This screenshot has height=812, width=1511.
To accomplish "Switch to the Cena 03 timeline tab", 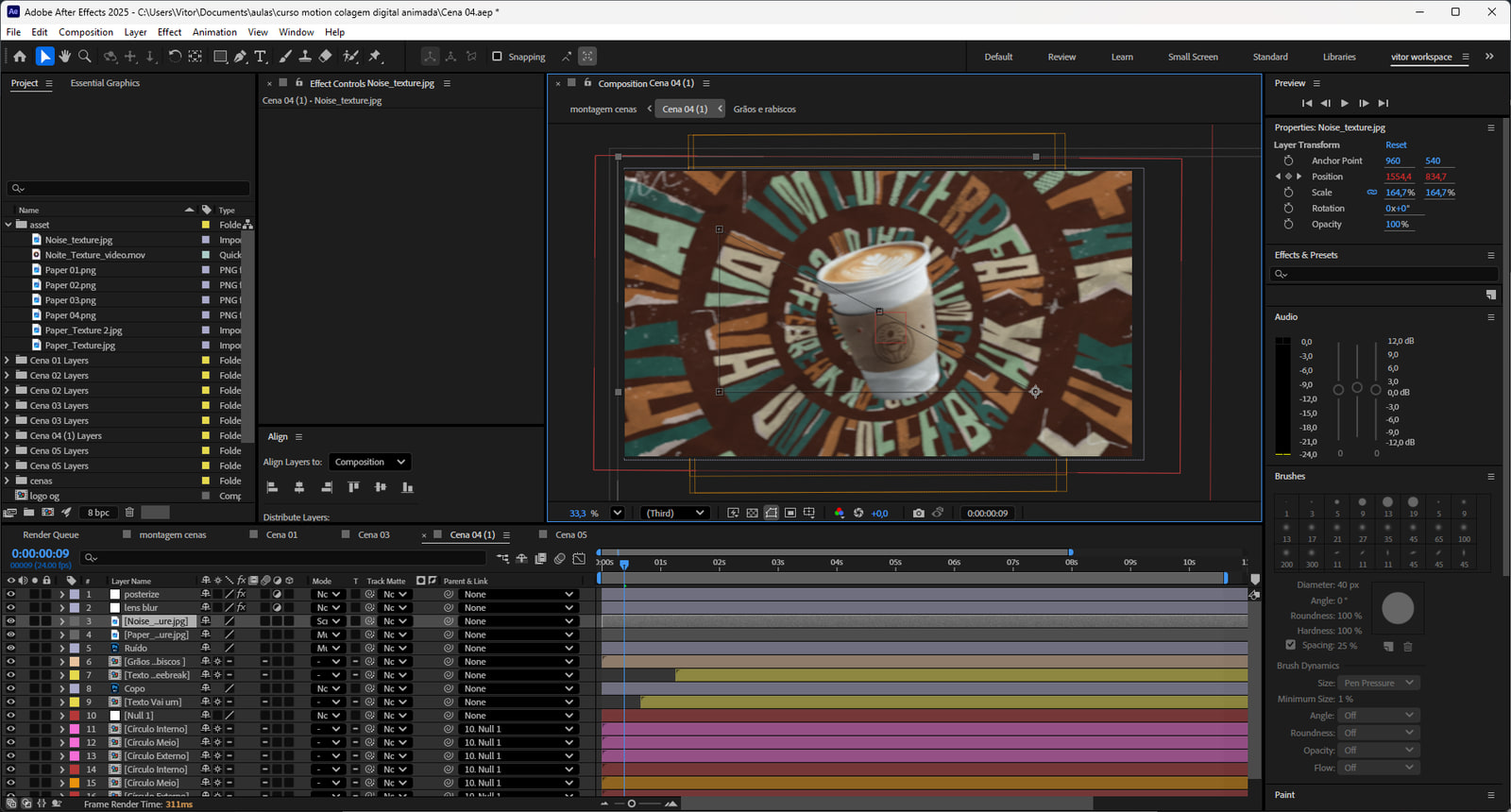I will tap(374, 534).
